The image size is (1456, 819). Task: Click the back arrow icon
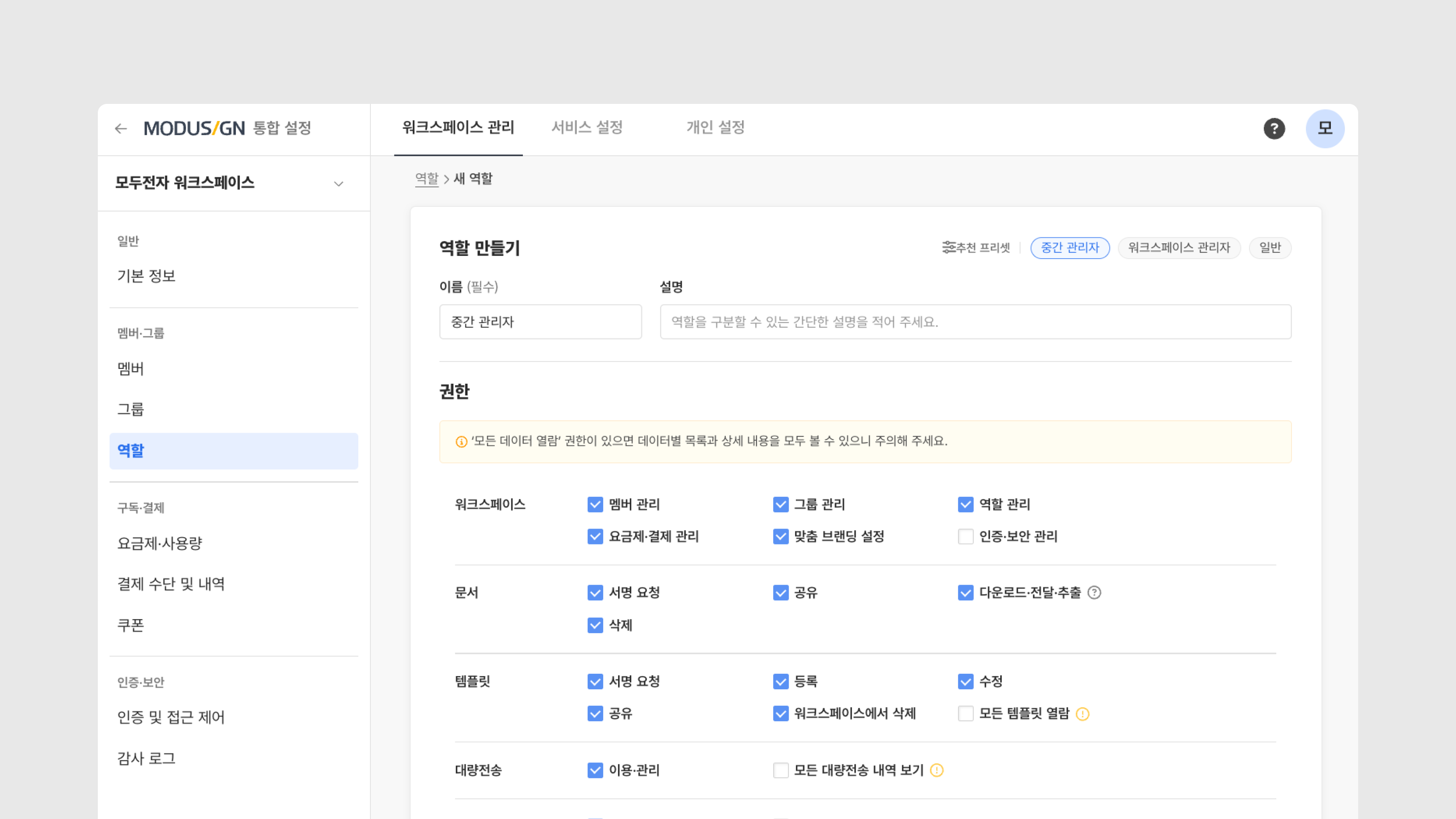121,129
